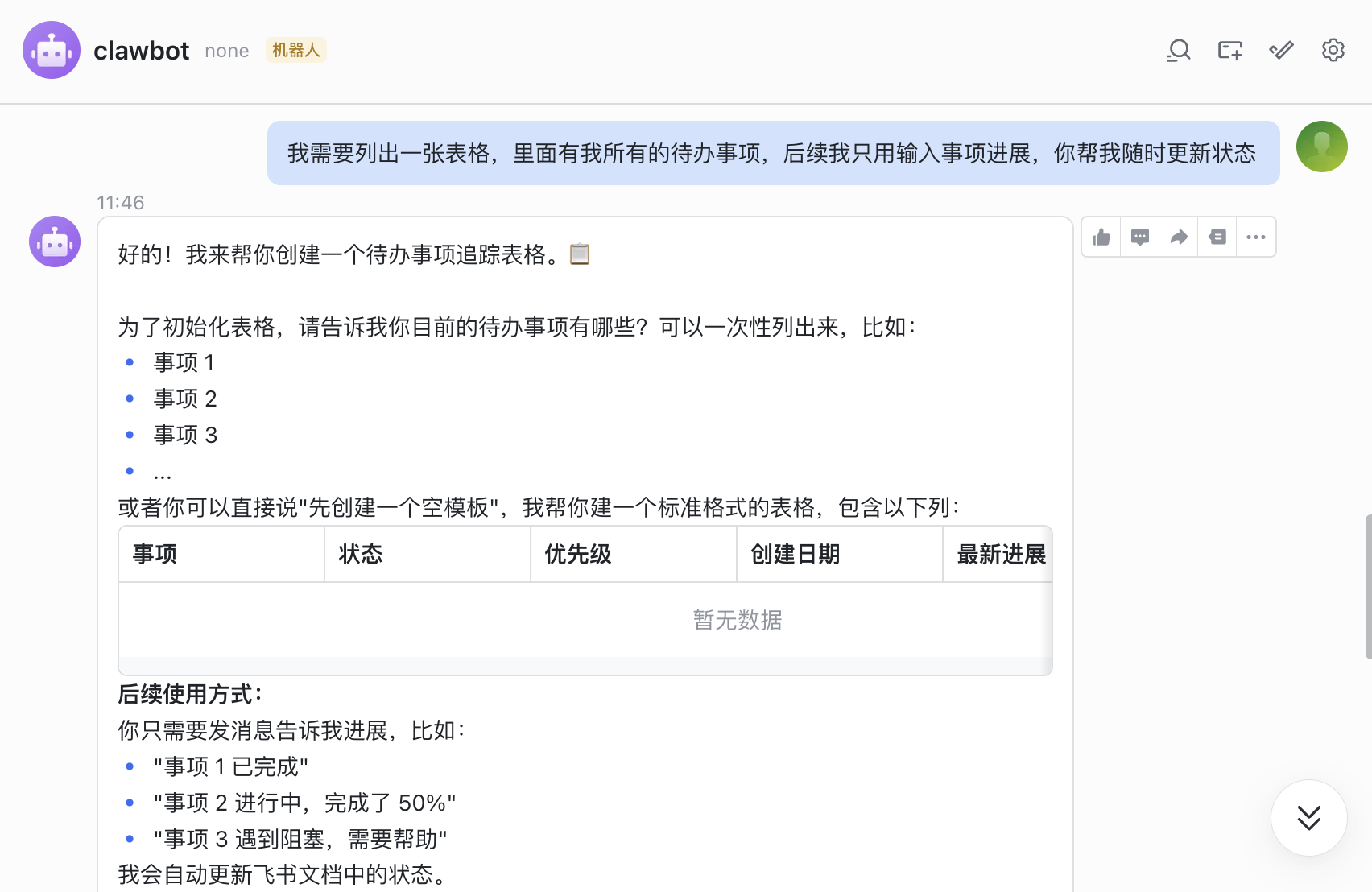Select the 机器人 bot tag
Viewport: 1372px width, 892px height.
pos(295,50)
